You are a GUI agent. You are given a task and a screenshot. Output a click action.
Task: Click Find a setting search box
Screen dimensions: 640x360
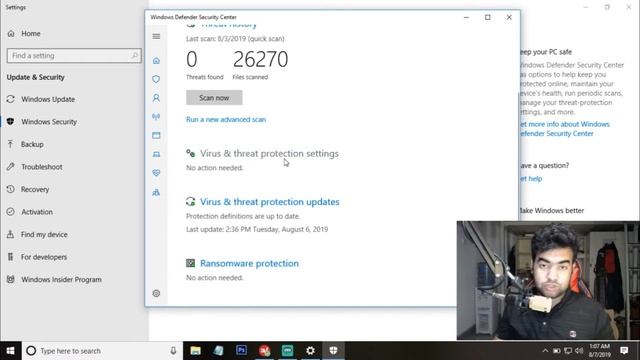coord(74,56)
